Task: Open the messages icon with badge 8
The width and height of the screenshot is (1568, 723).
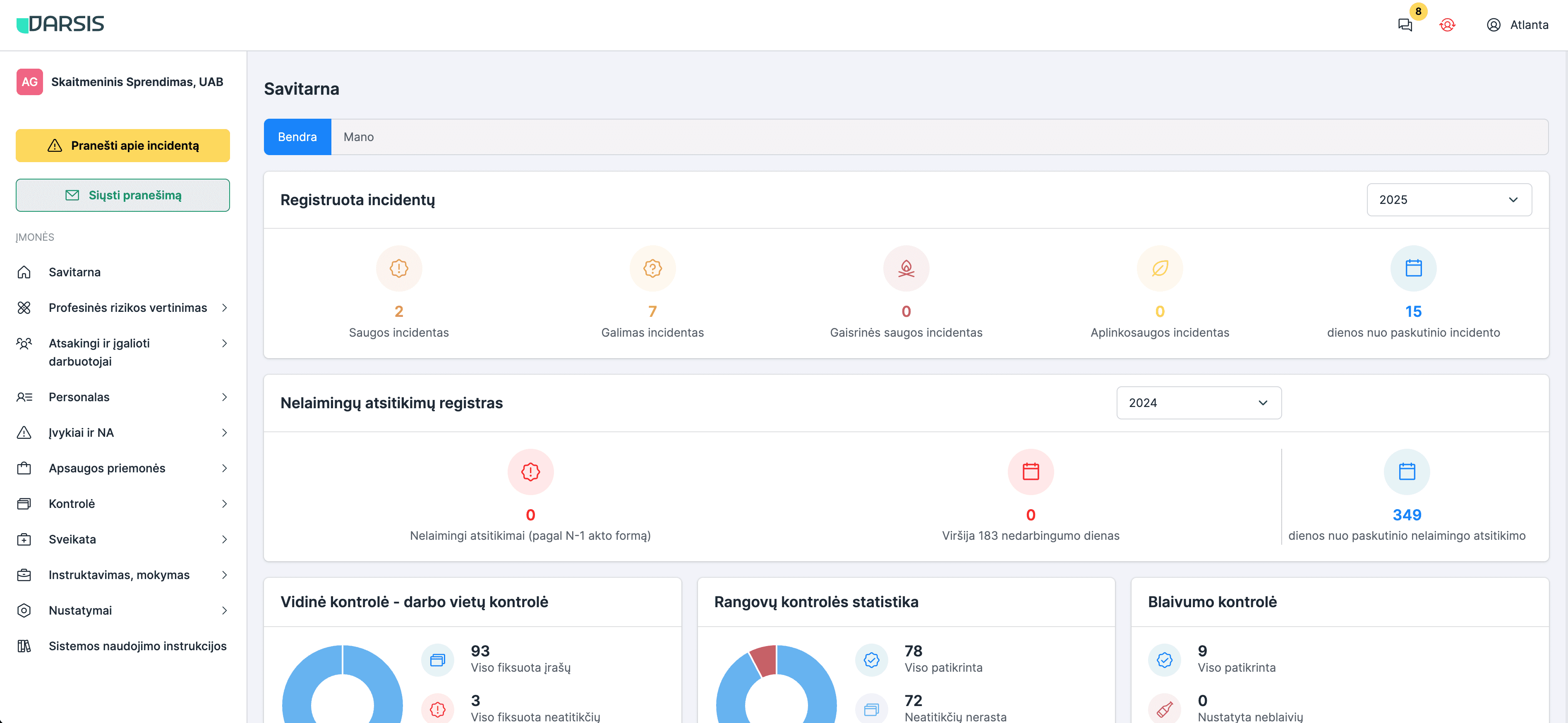Action: (1405, 25)
